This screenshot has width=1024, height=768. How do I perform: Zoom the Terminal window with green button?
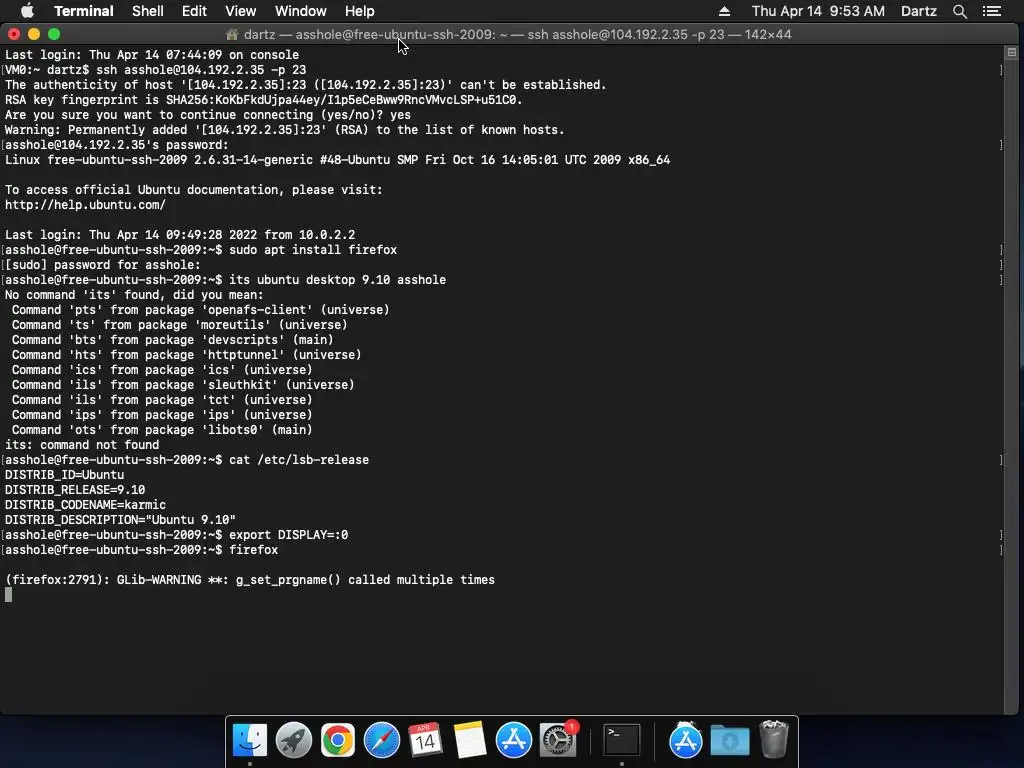point(54,34)
